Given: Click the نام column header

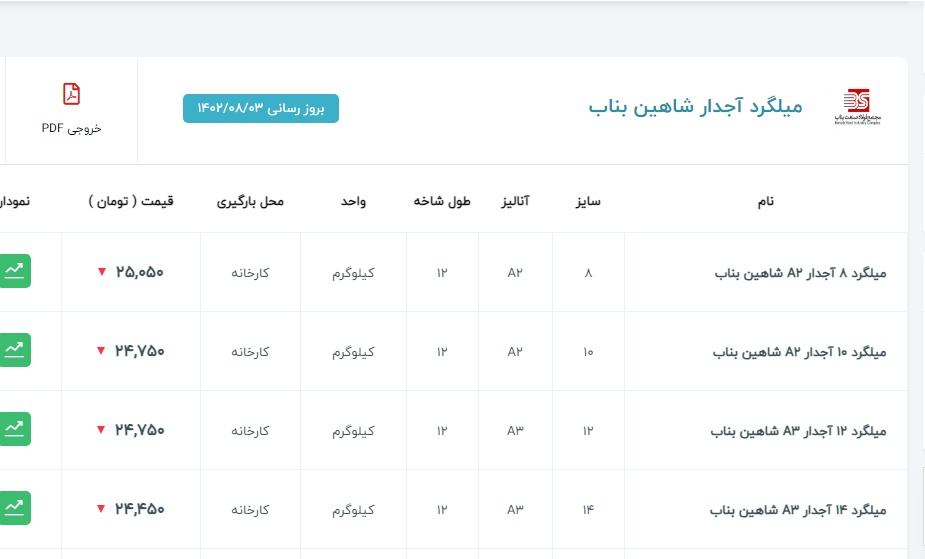Looking at the screenshot, I should click(x=765, y=201).
